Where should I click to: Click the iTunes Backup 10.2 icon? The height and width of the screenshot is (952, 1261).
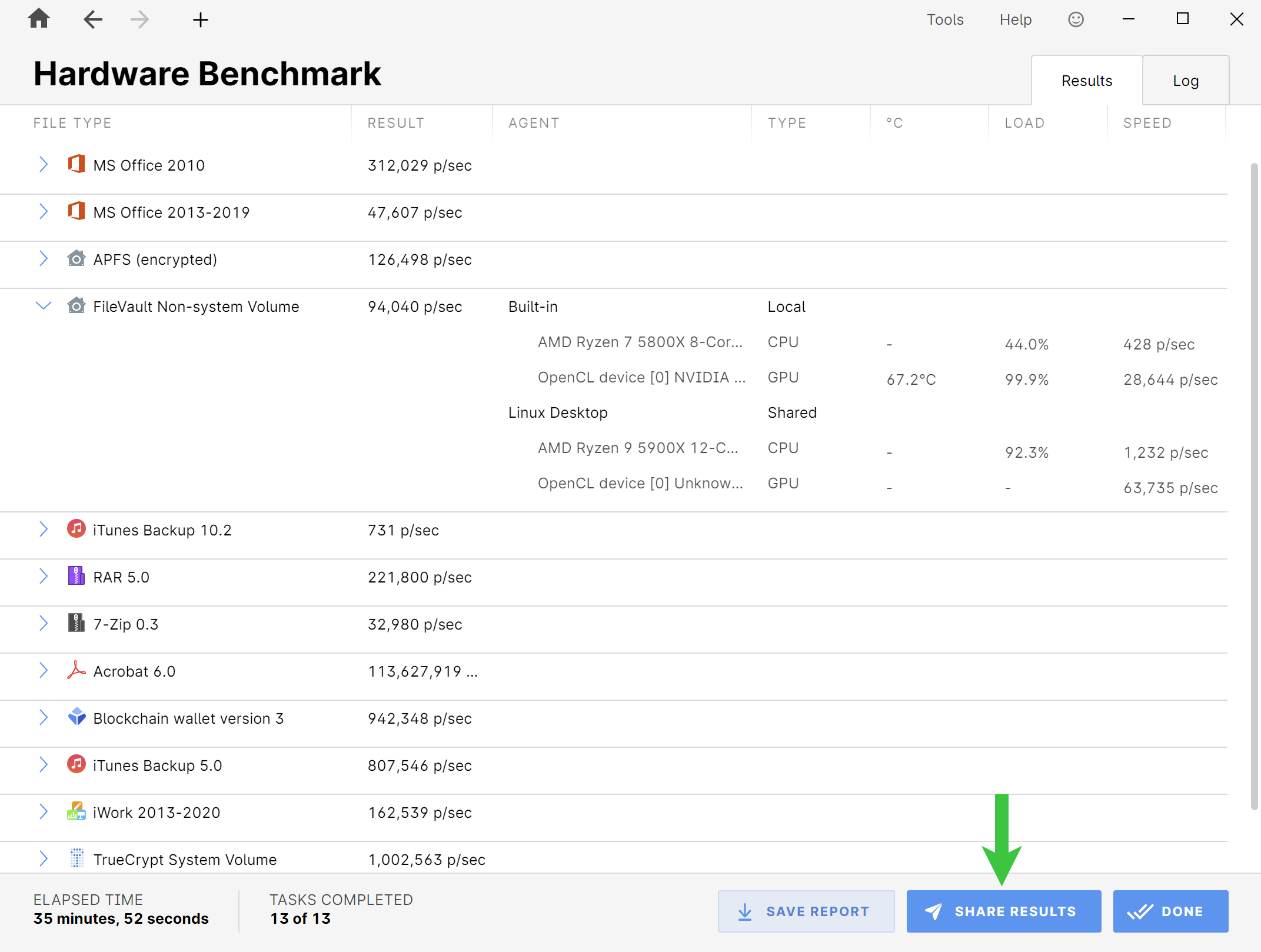click(76, 529)
